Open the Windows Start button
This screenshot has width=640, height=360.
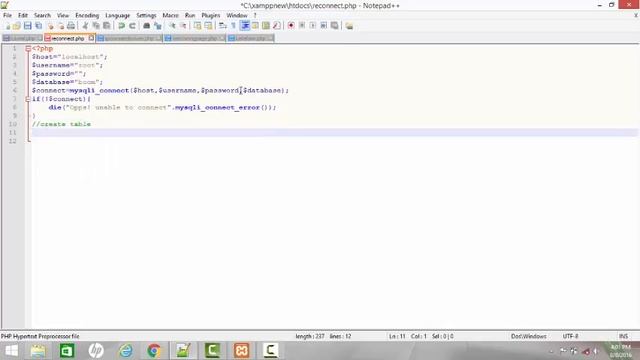pos(11,351)
